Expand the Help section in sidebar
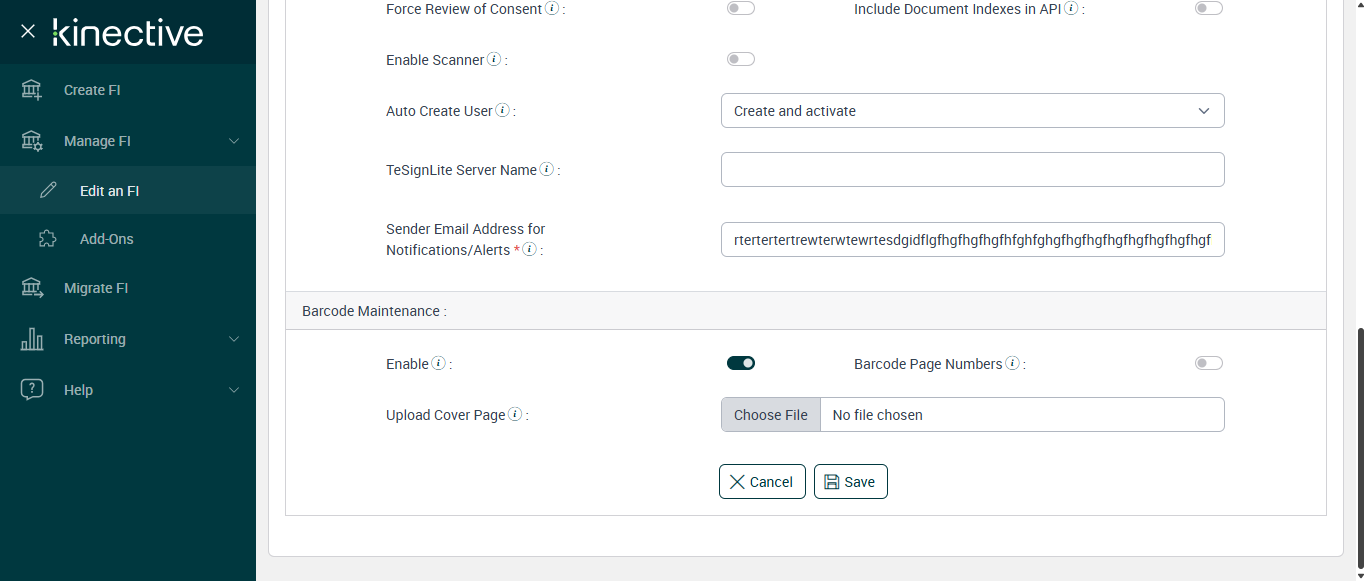The width and height of the screenshot is (1366, 581). click(x=234, y=390)
